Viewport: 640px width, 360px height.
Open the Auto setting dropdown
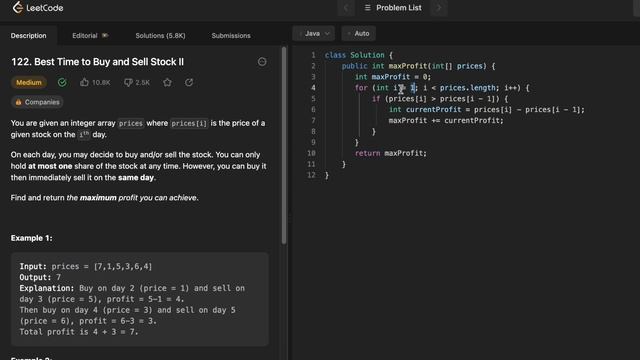(x=359, y=33)
